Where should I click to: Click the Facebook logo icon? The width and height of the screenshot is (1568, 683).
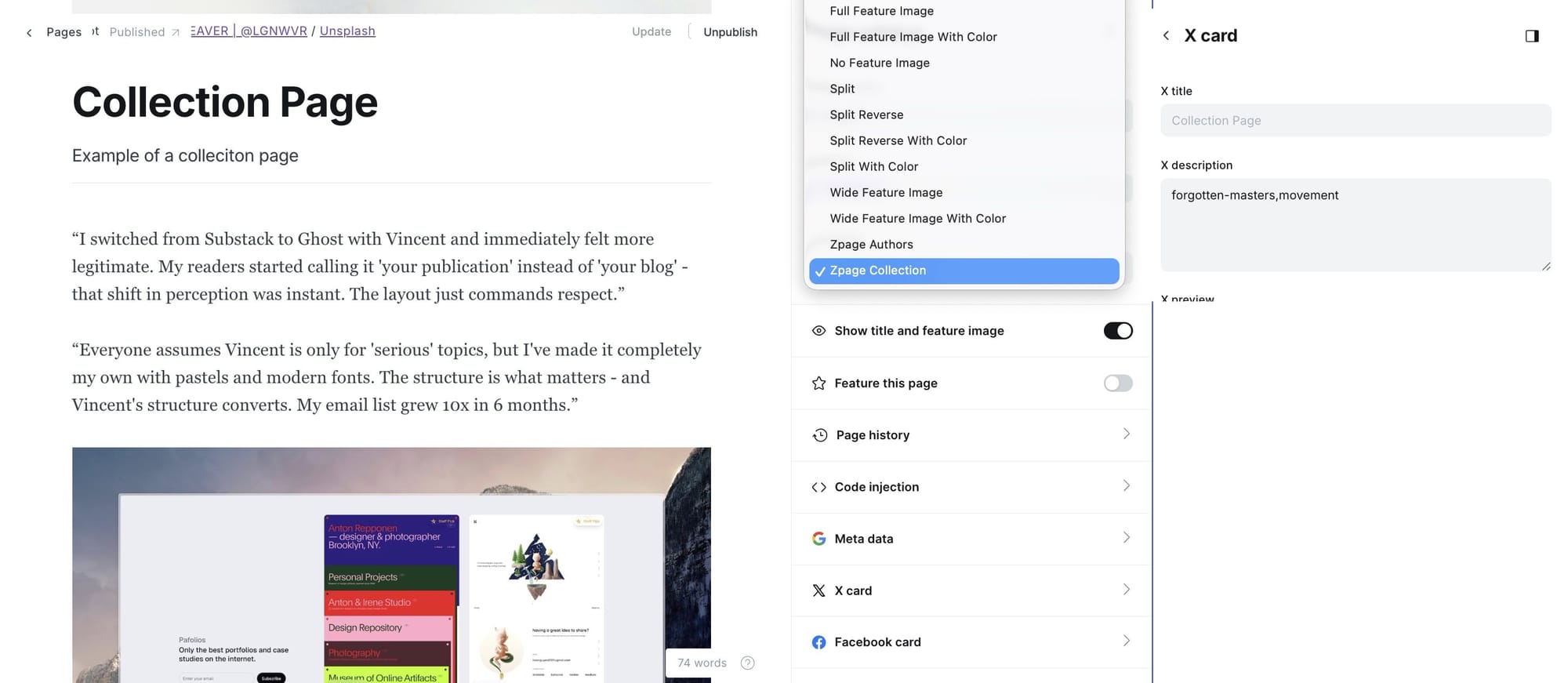click(818, 642)
